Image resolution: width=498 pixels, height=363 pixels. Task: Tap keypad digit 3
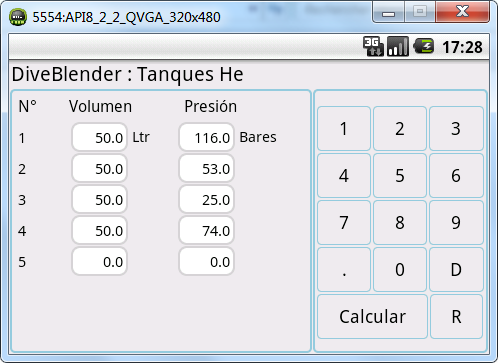pos(456,129)
